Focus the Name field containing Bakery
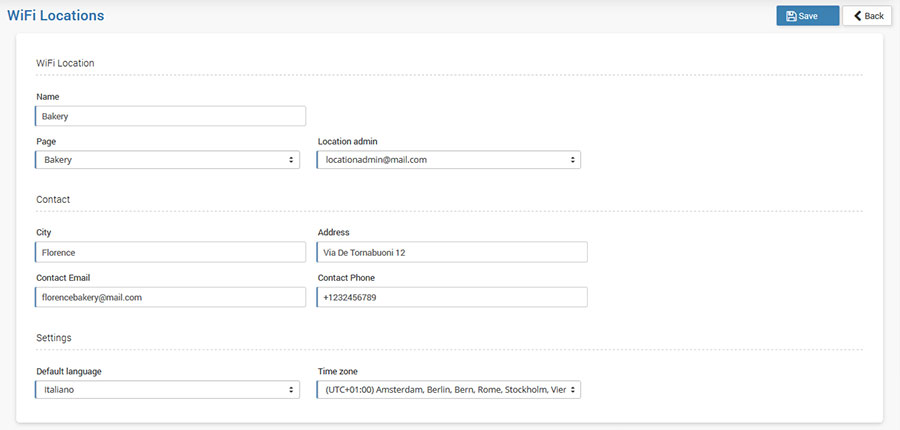Image resolution: width=900 pixels, height=430 pixels. coord(170,116)
